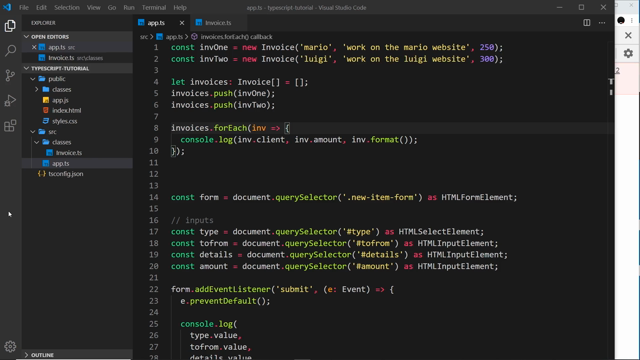Click the EXPLORER panel title
This screenshot has height=360, width=640.
pyautogui.click(x=43, y=23)
